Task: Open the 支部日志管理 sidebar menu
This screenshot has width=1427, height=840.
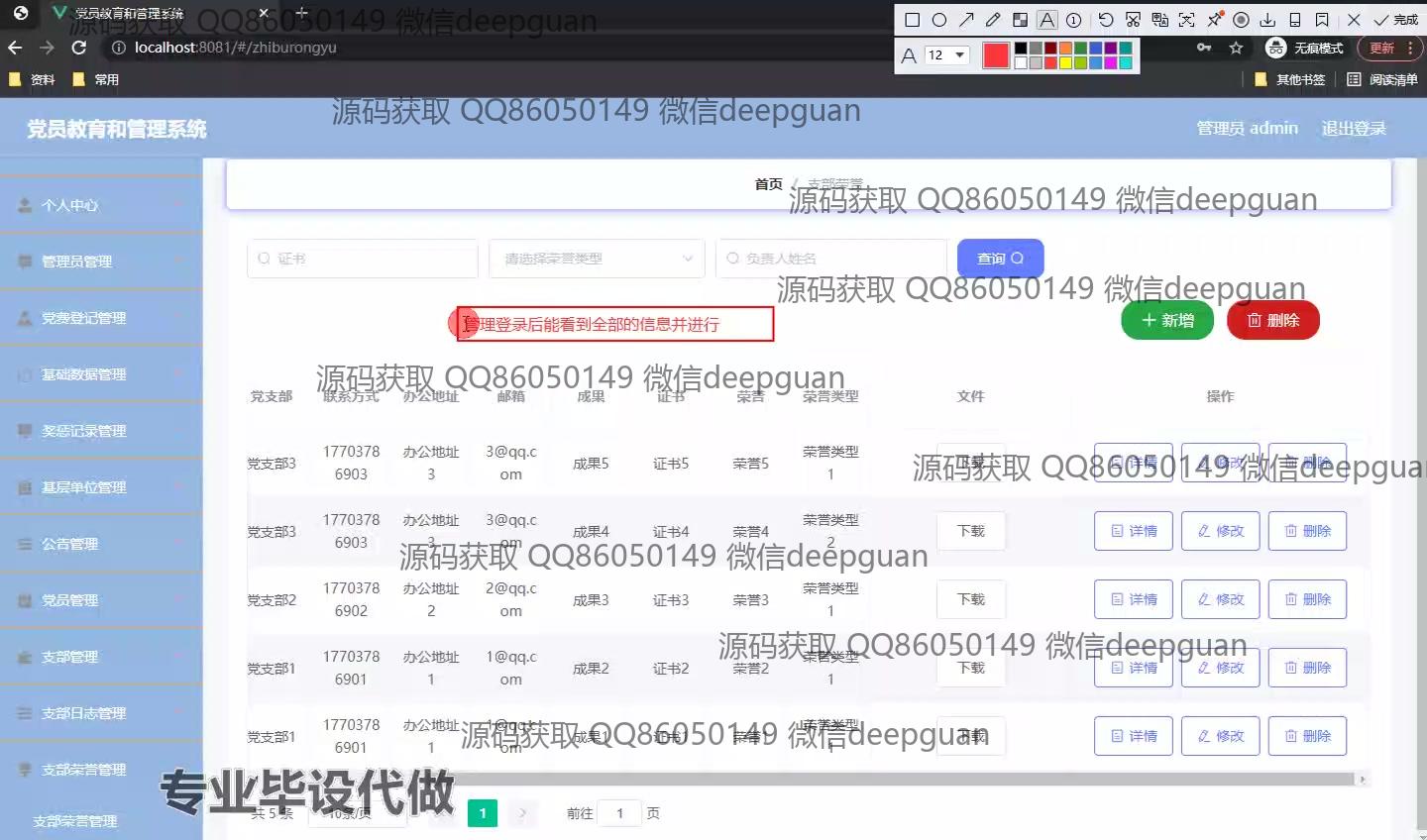Action: tap(101, 713)
